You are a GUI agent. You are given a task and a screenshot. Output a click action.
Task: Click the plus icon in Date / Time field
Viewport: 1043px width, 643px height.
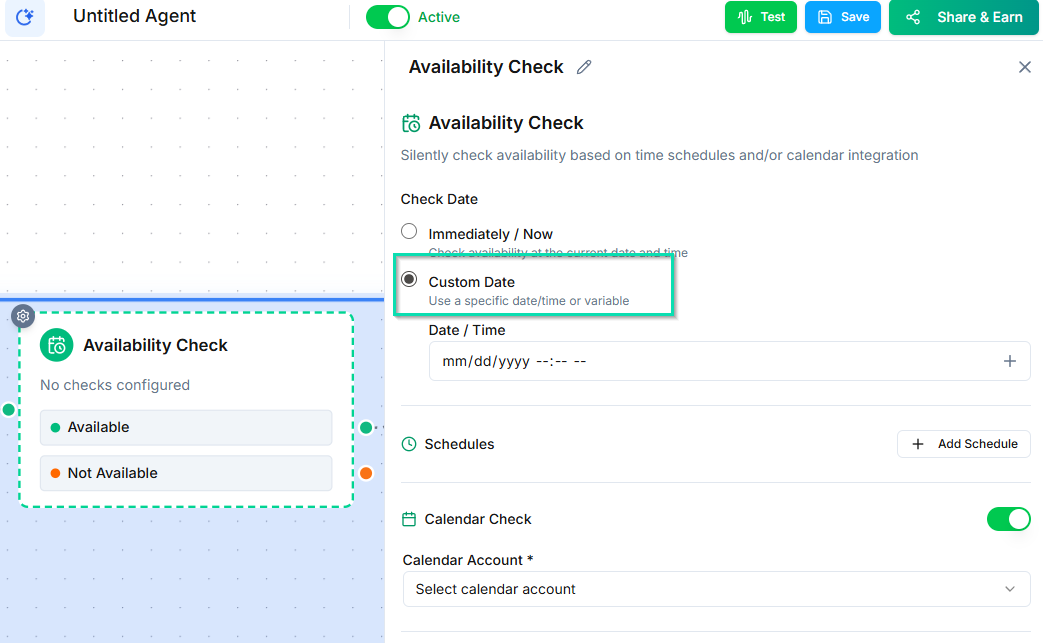(x=1009, y=361)
